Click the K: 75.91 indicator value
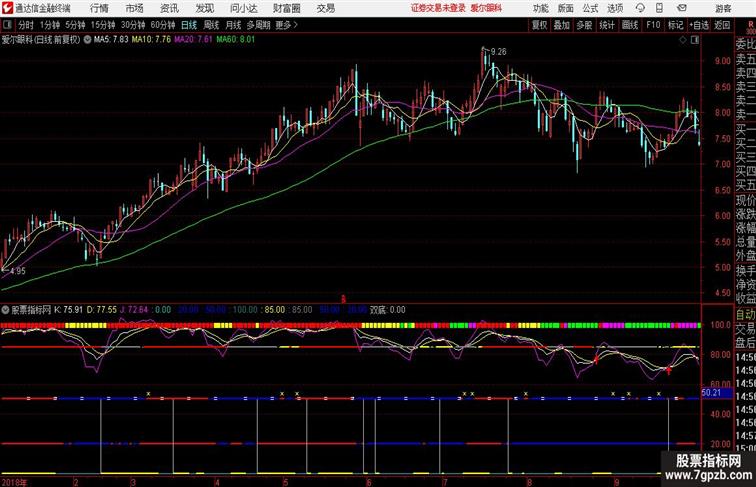756x487 pixels. coord(68,310)
